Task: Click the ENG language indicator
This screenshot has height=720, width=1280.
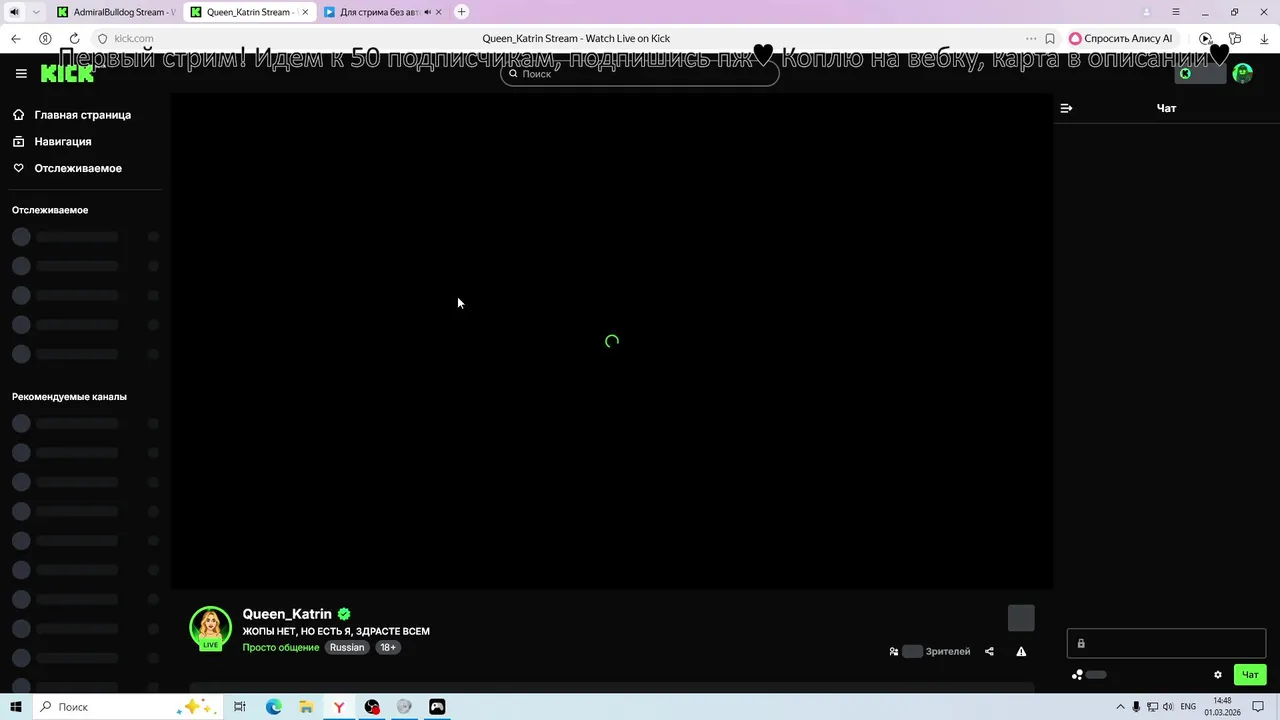Action: pyautogui.click(x=1188, y=707)
